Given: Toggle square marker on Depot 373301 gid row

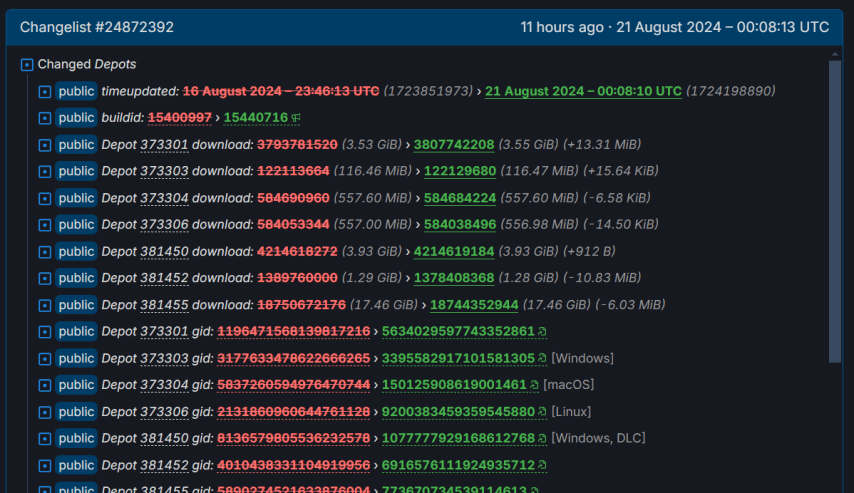Looking at the screenshot, I should (45, 332).
